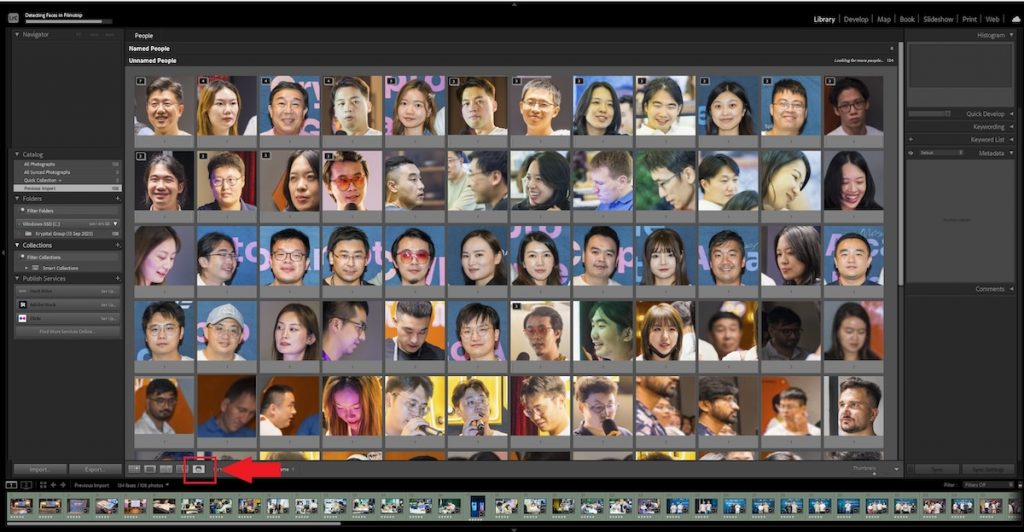Switch to the Web module
The image size is (1024, 532).
993,20
